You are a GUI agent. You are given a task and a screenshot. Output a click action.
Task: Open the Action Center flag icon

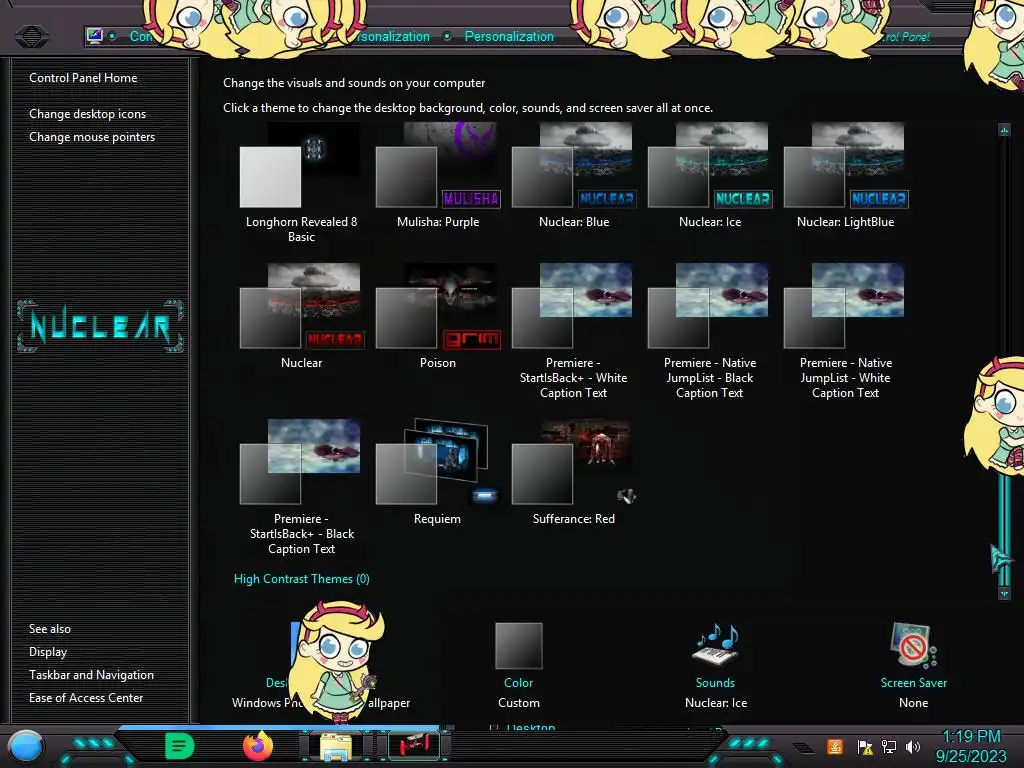point(865,747)
